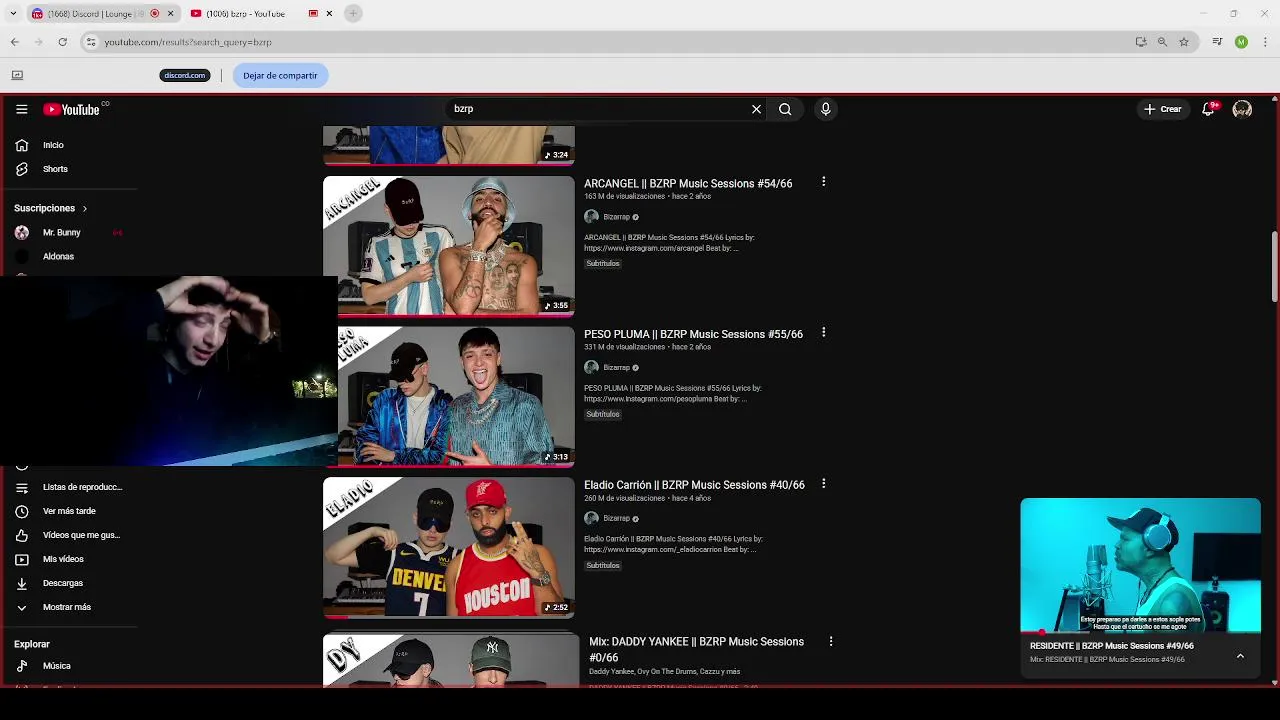This screenshot has width=1280, height=720.
Task: Open the browser zoom magnifier icon
Action: pos(1162,42)
